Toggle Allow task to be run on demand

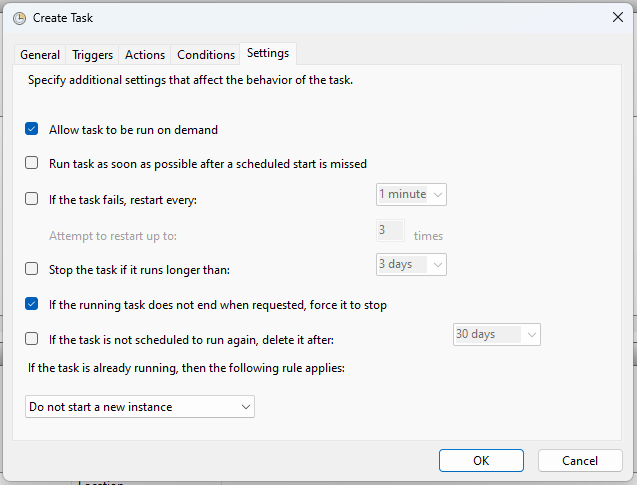click(32, 129)
